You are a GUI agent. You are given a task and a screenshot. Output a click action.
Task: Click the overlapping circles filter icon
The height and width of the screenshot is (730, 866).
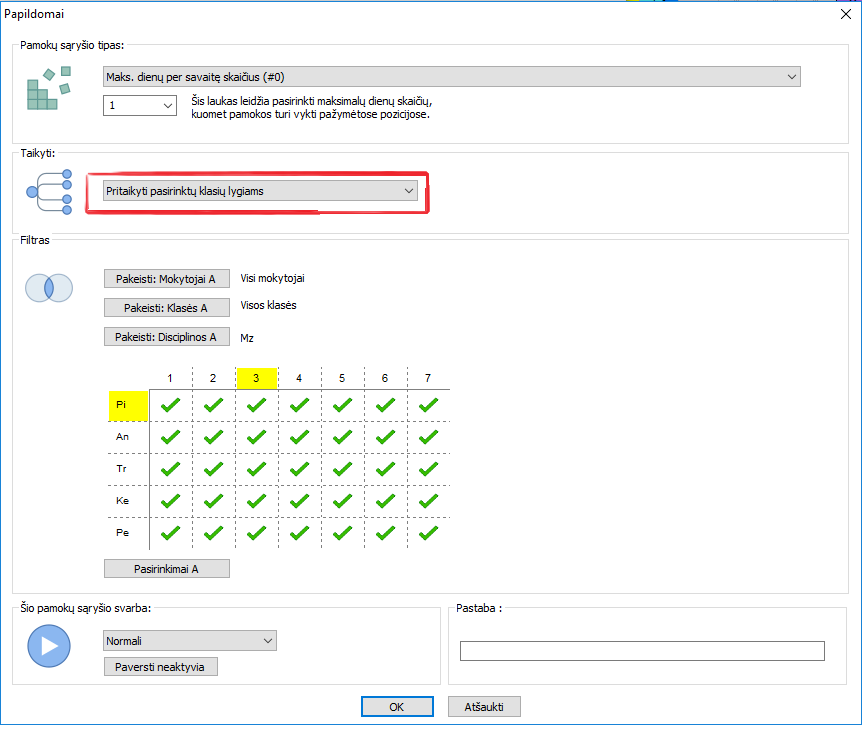[x=49, y=288]
